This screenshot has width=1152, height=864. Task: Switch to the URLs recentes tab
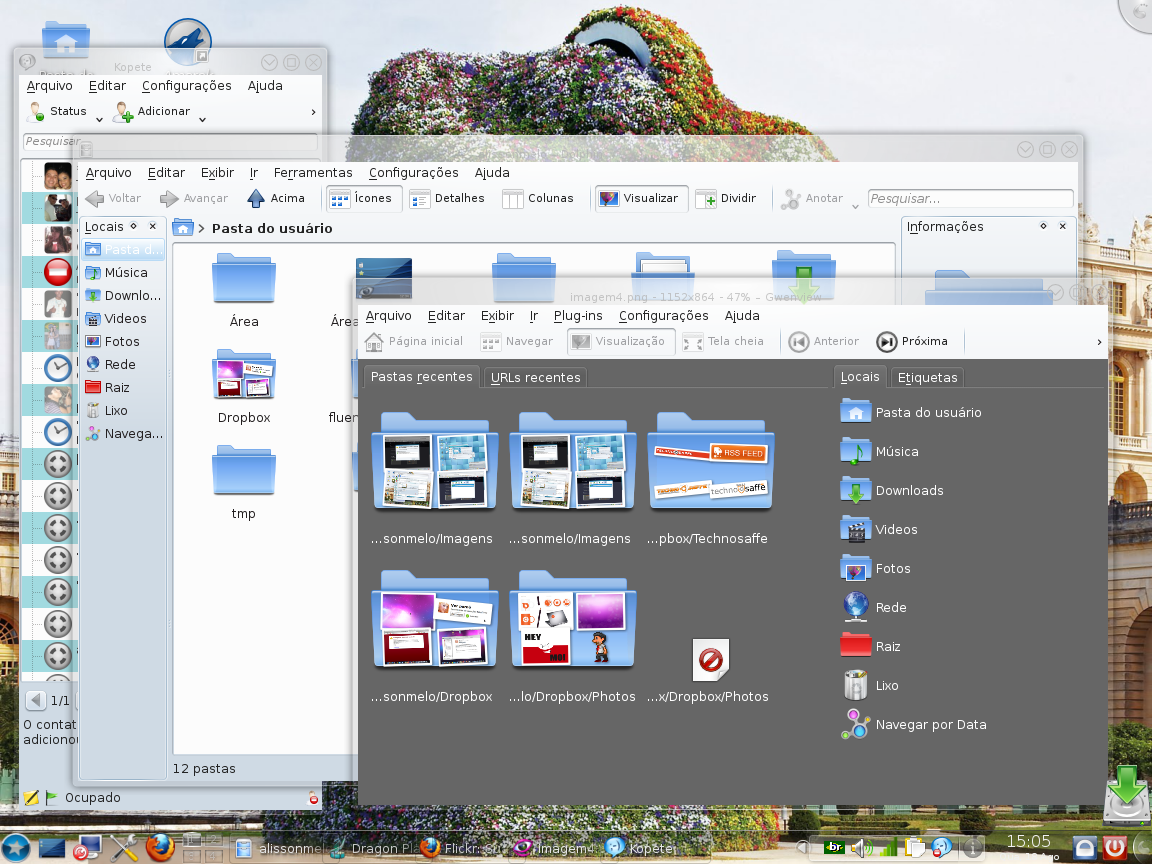tap(536, 377)
